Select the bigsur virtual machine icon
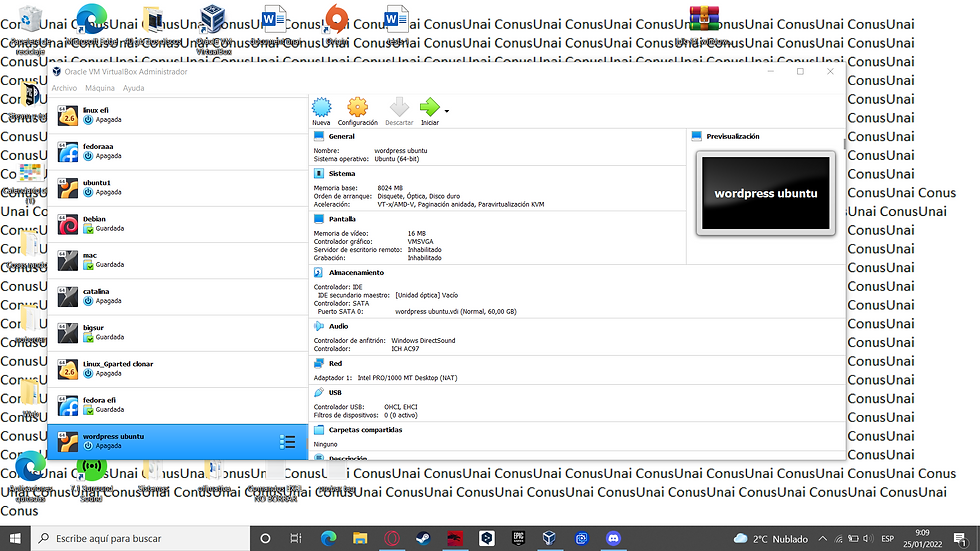The height and width of the screenshot is (551, 980). pos(68,333)
